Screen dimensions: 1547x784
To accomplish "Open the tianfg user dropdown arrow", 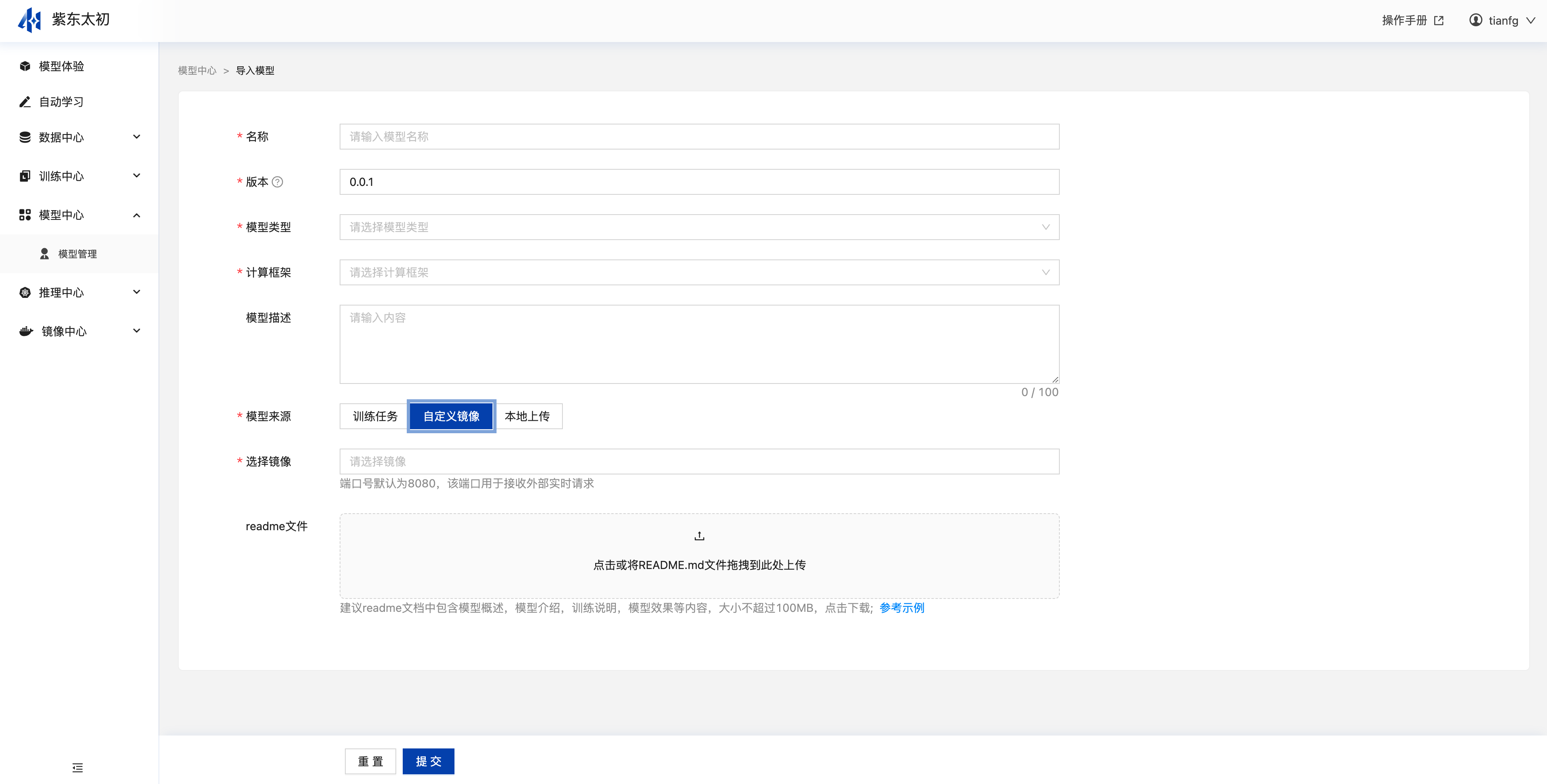I will 1530,21.
